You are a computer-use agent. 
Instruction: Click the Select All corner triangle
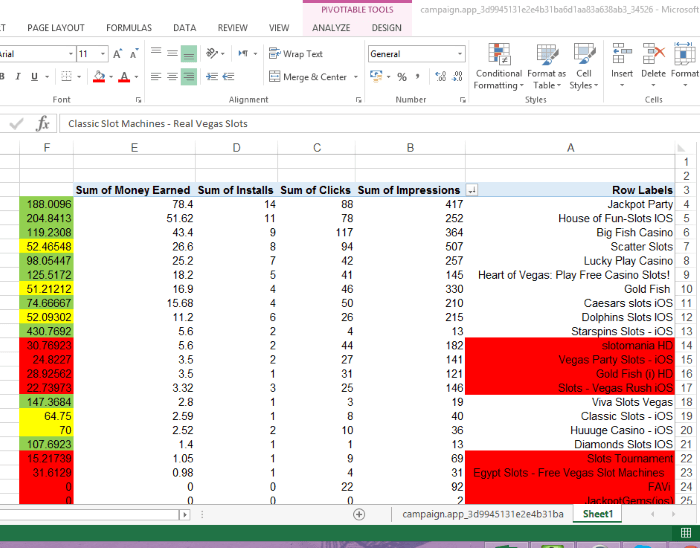681,148
